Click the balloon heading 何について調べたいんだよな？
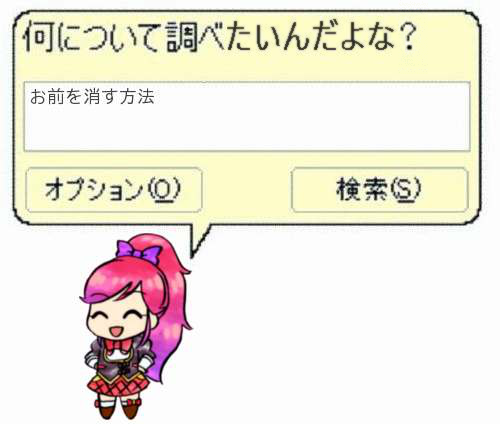 220,37
